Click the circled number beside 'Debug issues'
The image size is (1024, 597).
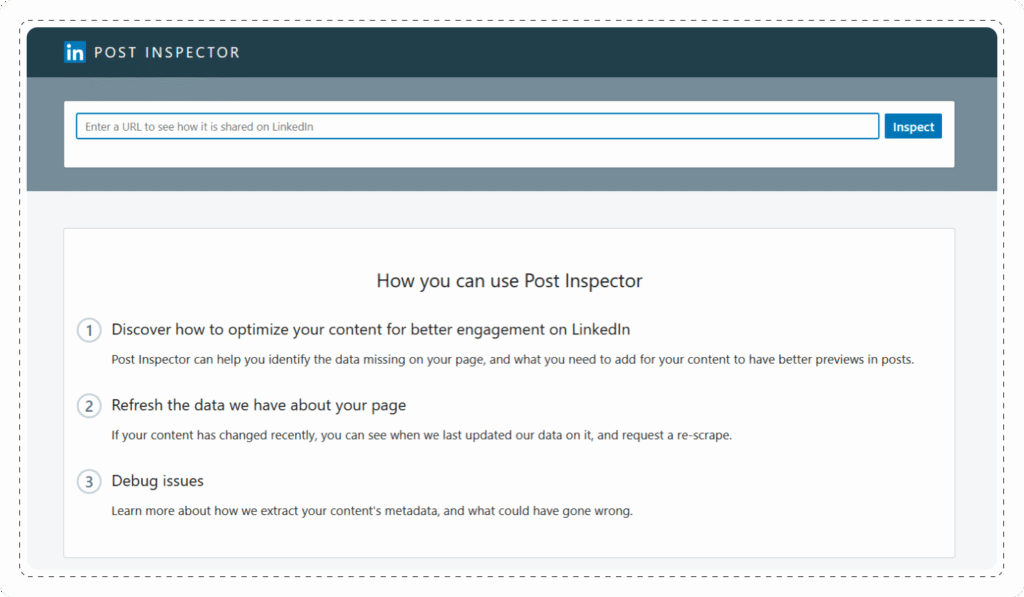88,481
